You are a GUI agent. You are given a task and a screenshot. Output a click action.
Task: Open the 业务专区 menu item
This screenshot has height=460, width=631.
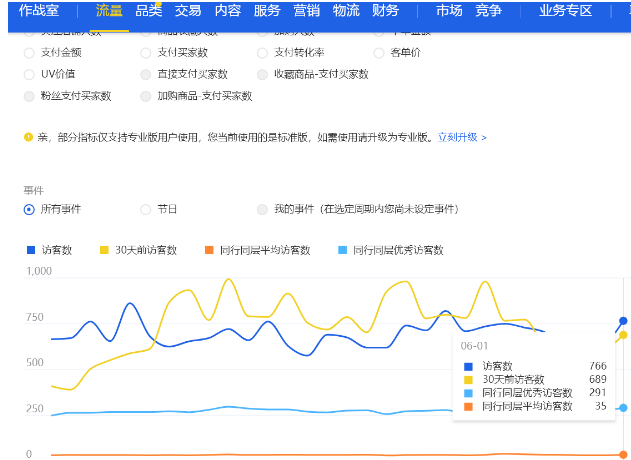tap(565, 10)
